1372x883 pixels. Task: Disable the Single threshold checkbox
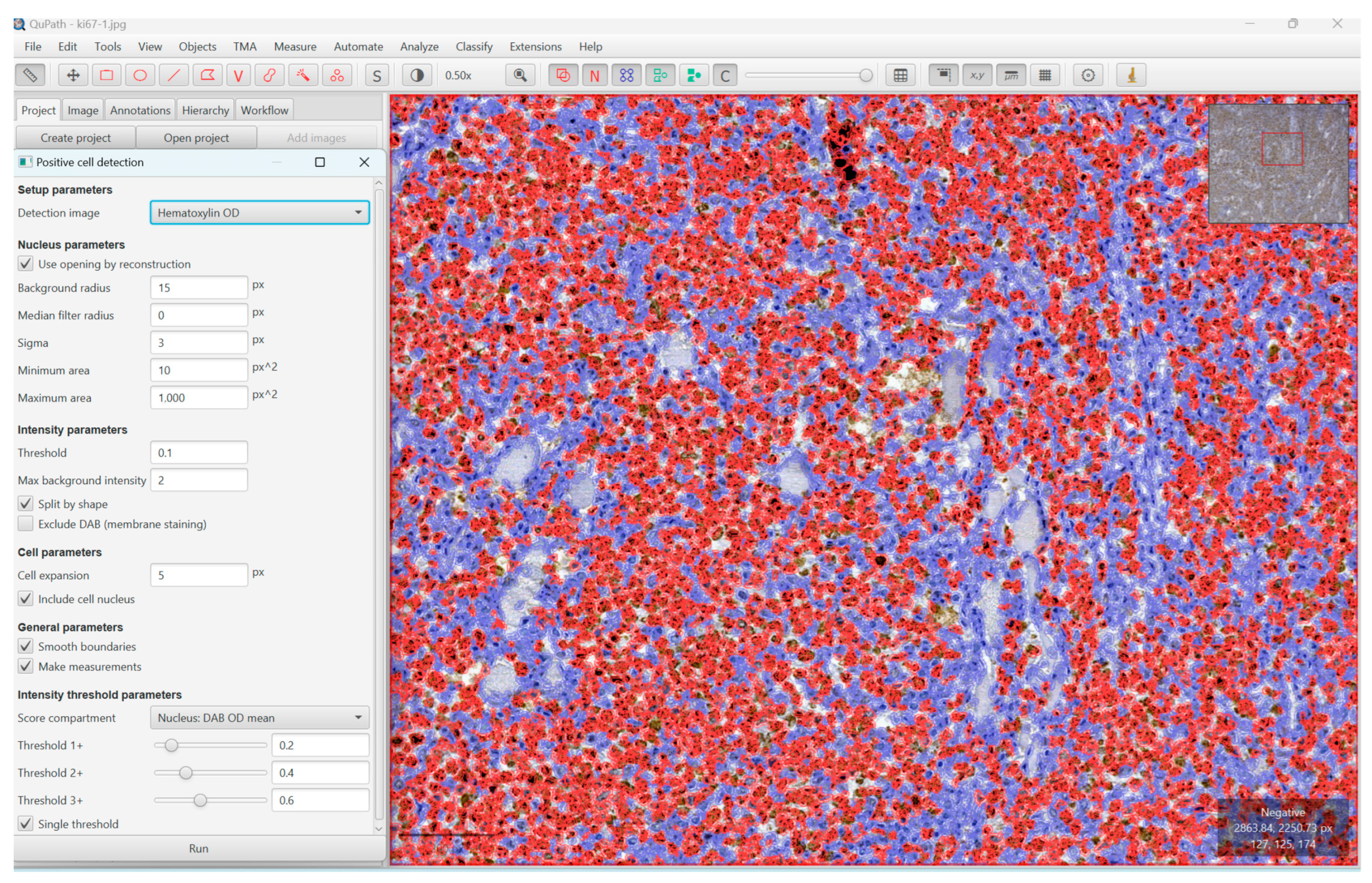coord(26,824)
